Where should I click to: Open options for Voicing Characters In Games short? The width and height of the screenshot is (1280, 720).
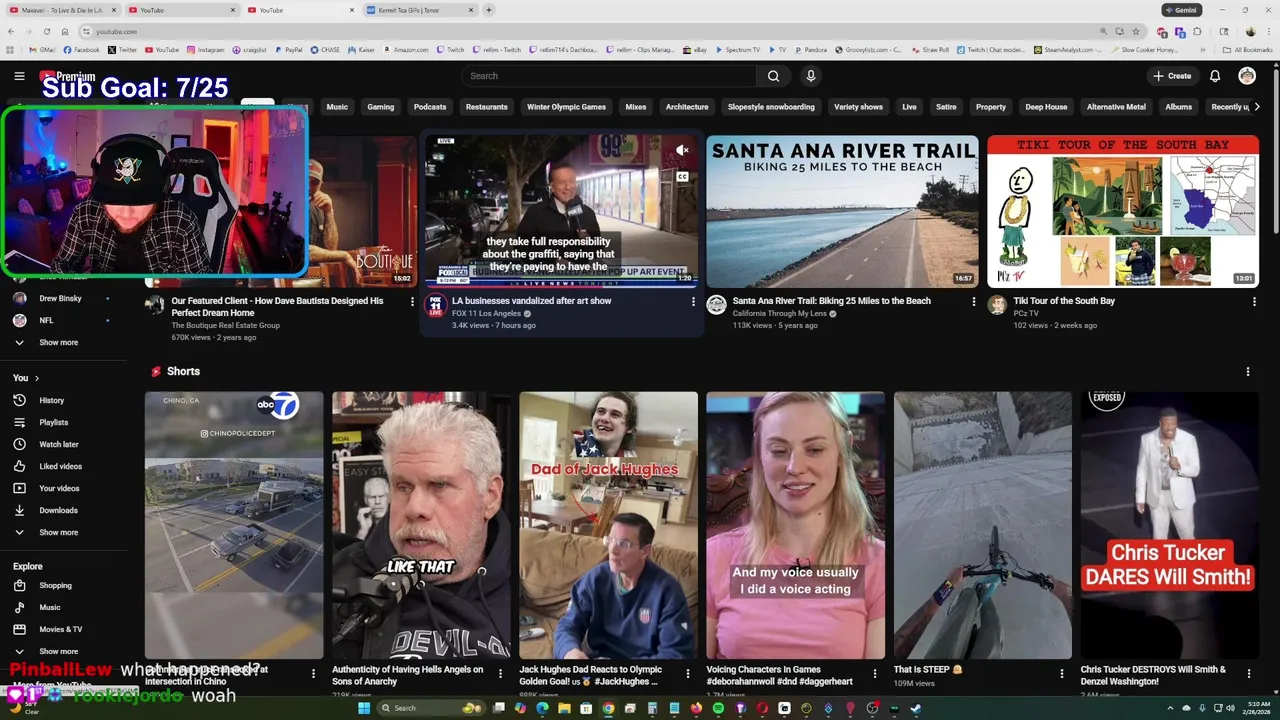coord(874,673)
